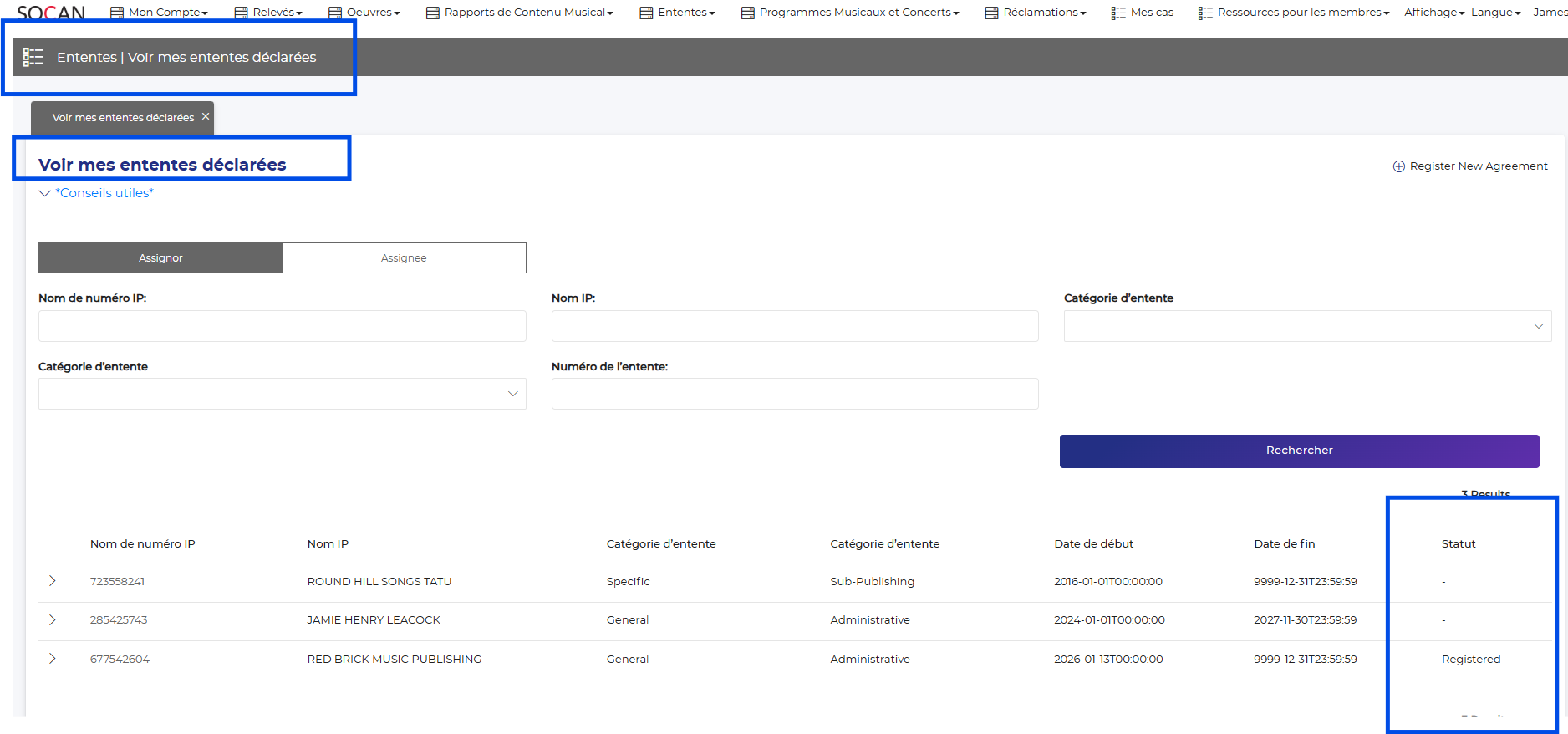This screenshot has height=734, width=1568.
Task: Open the Mon Compte menu
Action: [159, 13]
